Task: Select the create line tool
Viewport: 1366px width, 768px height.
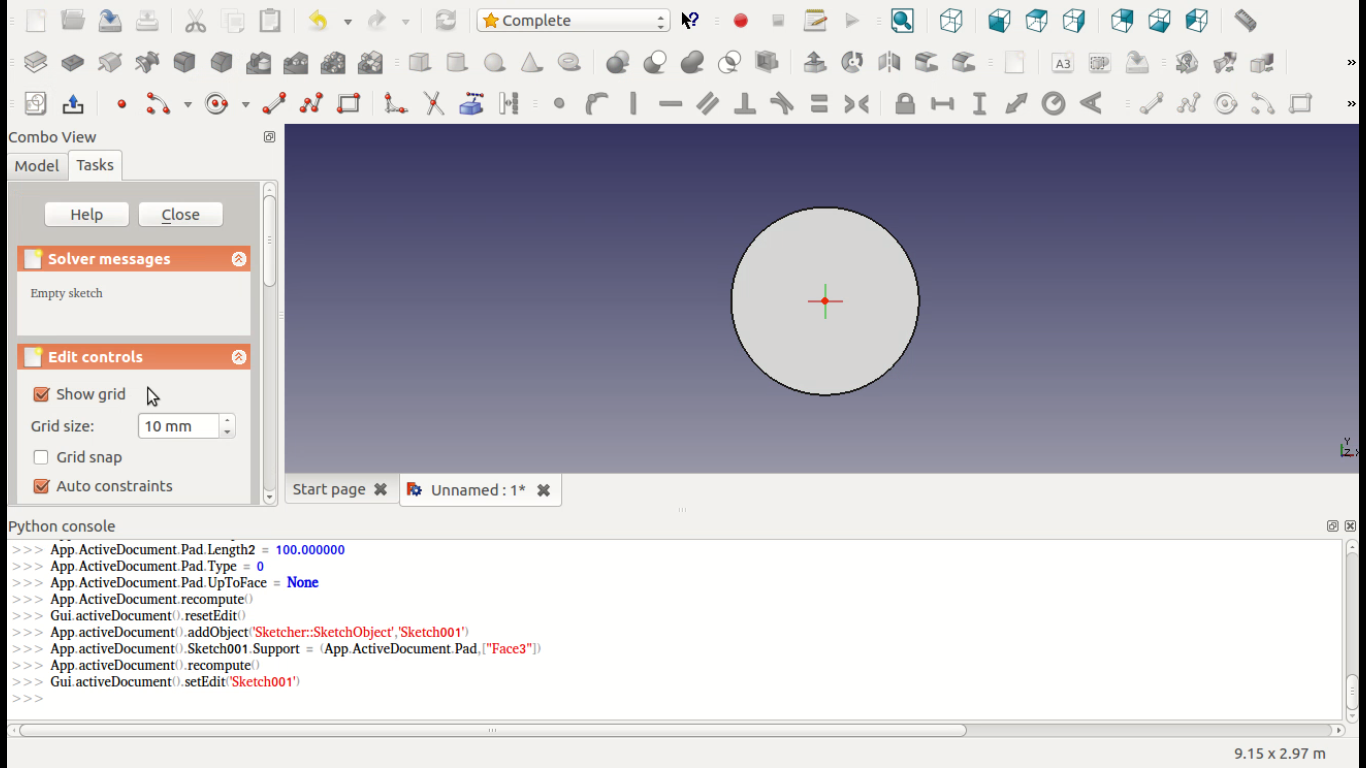Action: pyautogui.click(x=274, y=104)
